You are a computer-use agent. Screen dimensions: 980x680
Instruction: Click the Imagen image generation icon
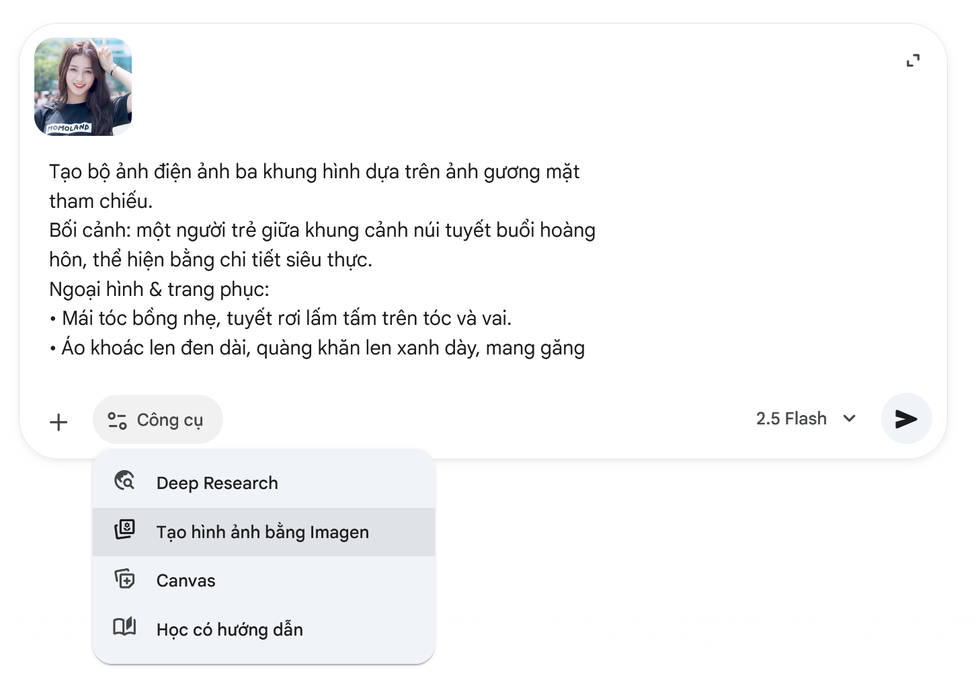[x=125, y=531]
